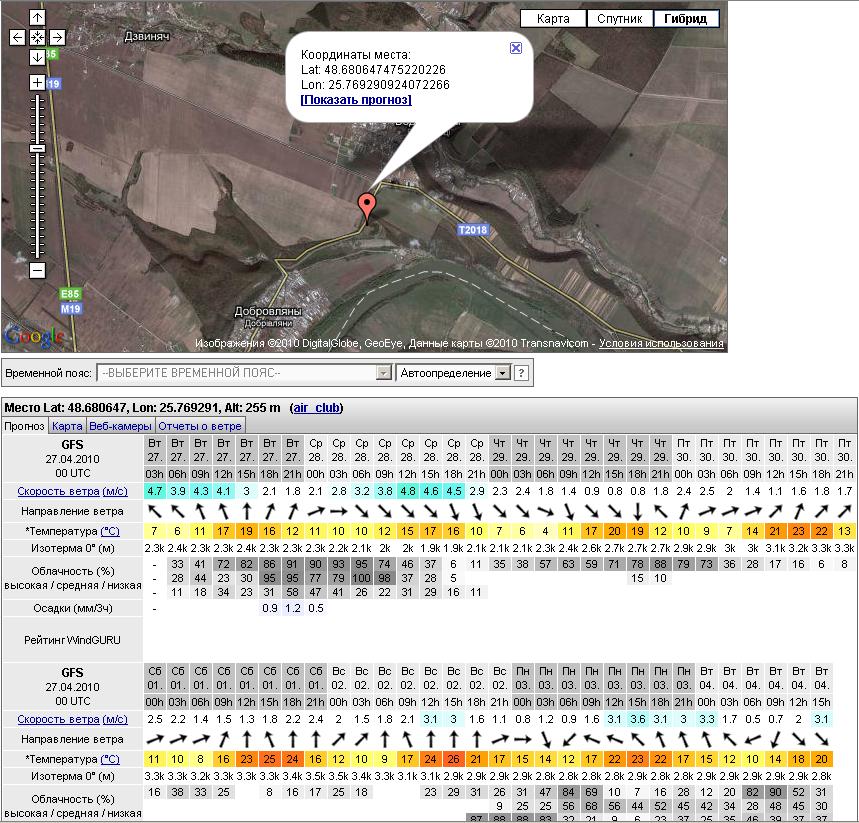Screen dimensions: 859x823
Task: Close the coordinates info balloon
Action: pyautogui.click(x=515, y=47)
